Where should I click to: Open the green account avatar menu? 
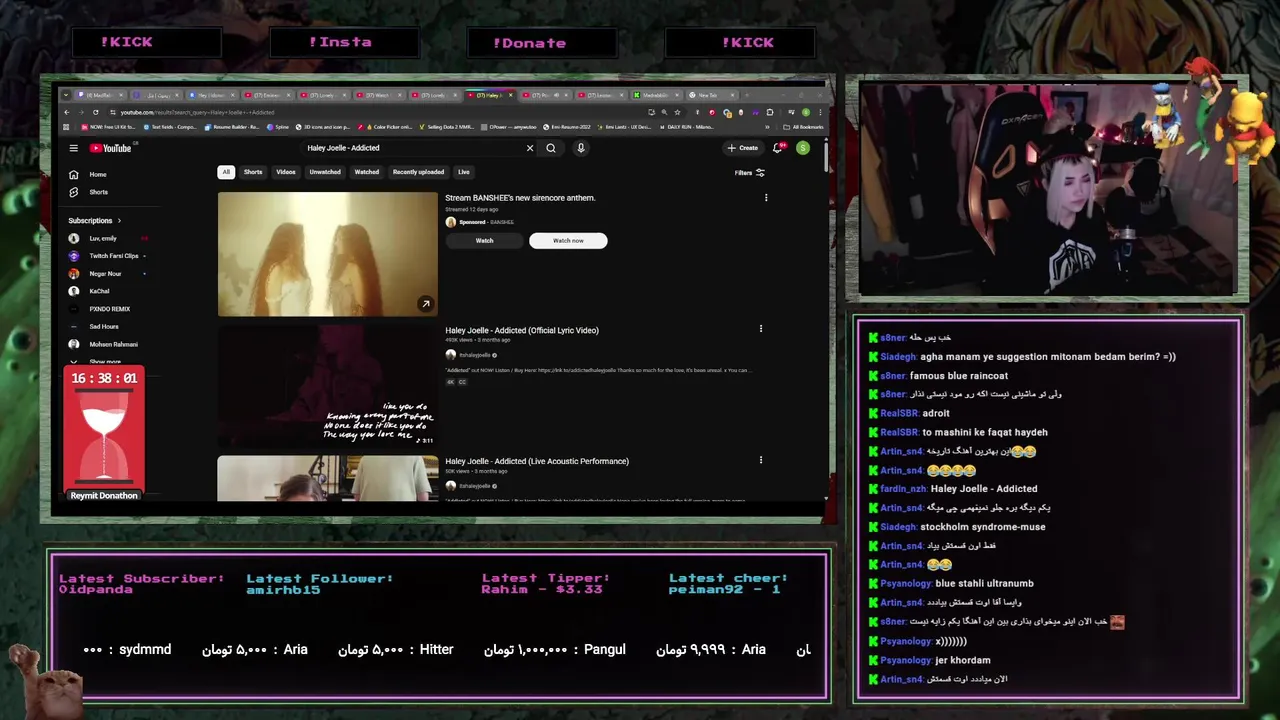coord(803,148)
